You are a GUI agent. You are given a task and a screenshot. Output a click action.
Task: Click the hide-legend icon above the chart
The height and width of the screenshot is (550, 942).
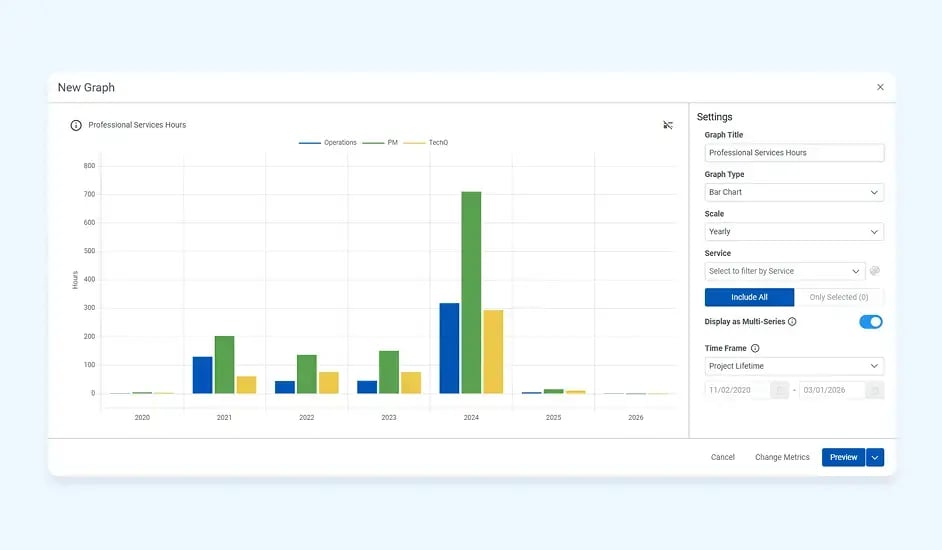[x=668, y=125]
